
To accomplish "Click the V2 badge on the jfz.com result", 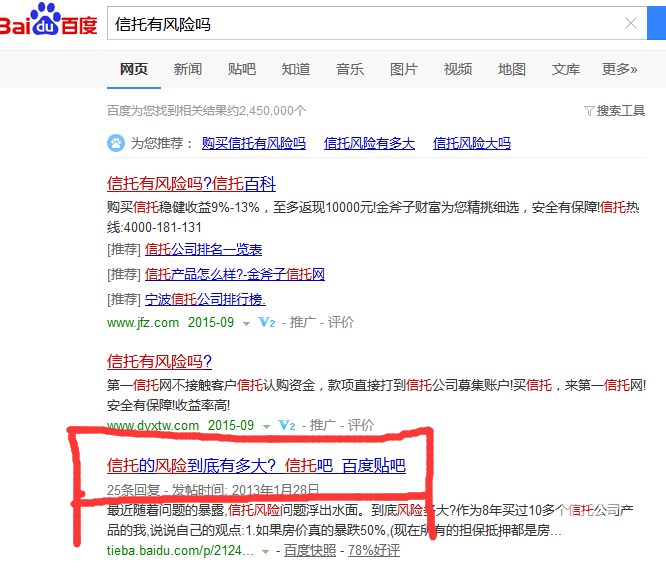I will (x=267, y=323).
